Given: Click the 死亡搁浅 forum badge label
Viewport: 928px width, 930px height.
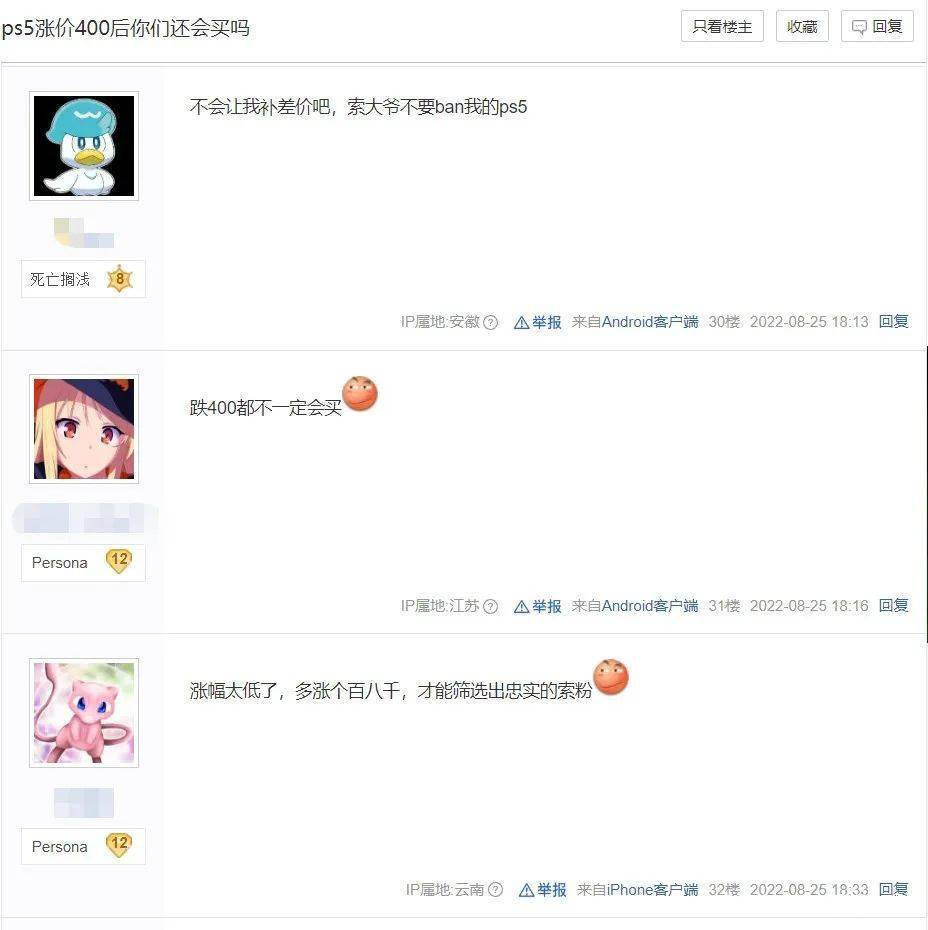Looking at the screenshot, I should pyautogui.click(x=60, y=279).
